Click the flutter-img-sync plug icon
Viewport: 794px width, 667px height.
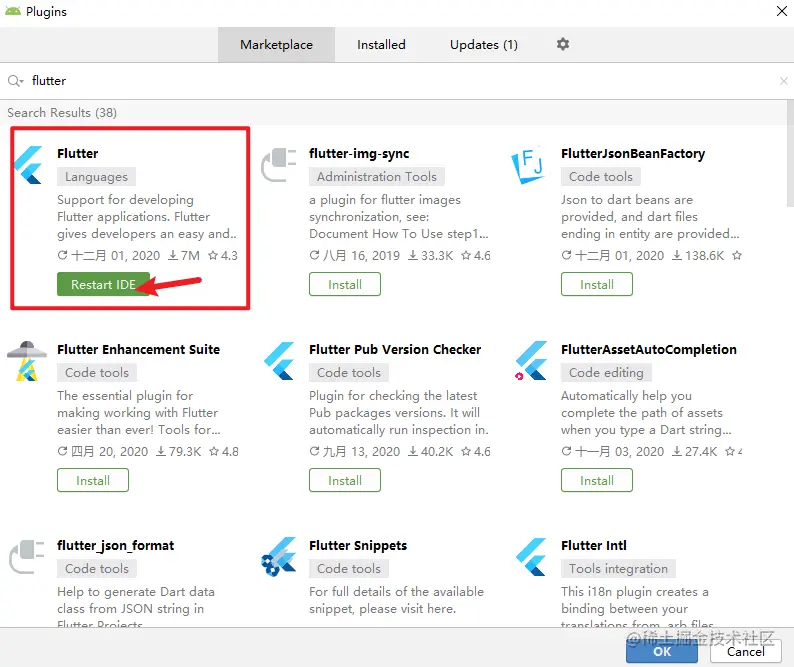279,165
